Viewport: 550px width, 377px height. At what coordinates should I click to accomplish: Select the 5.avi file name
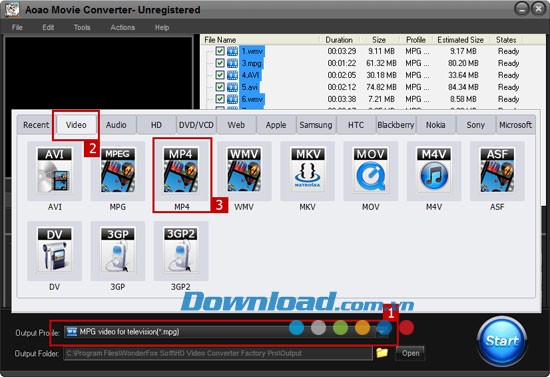click(x=250, y=87)
